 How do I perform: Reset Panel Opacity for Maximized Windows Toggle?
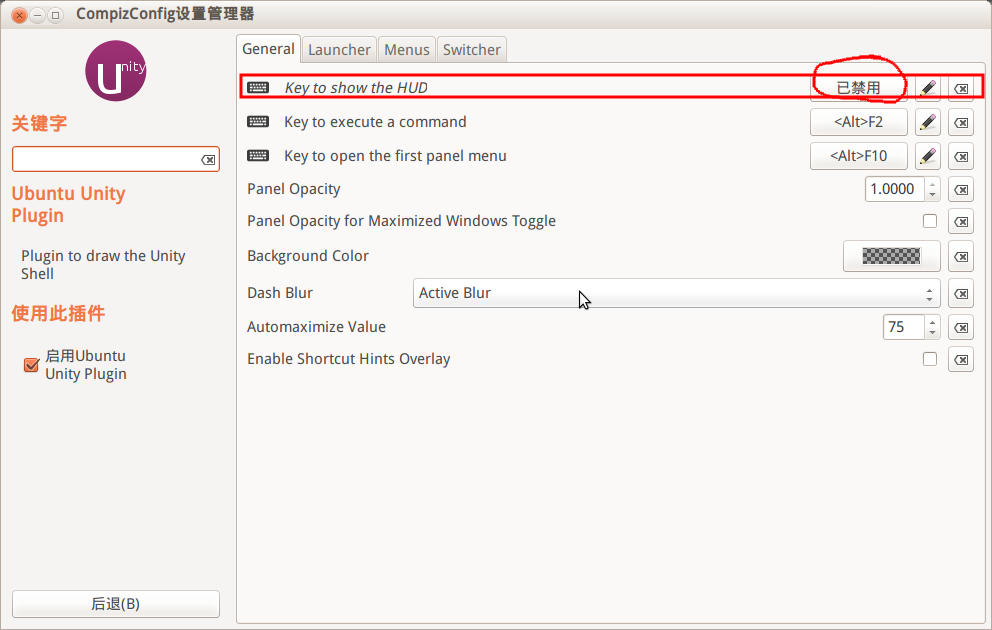point(961,221)
